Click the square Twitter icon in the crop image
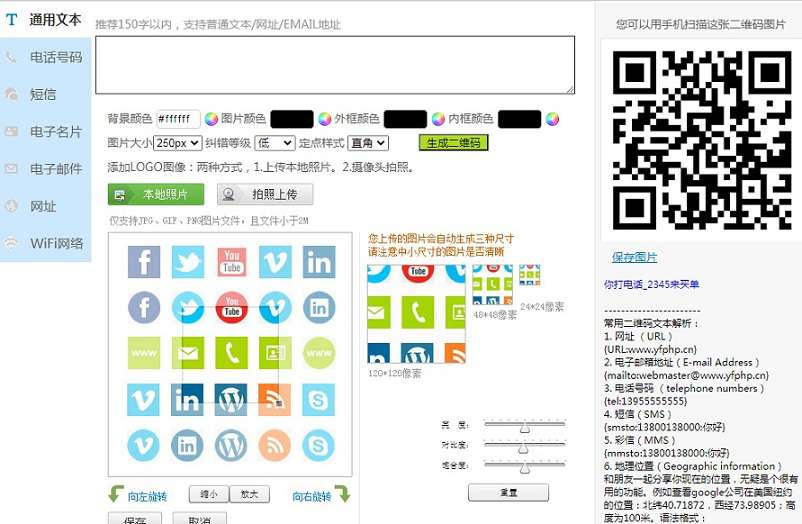Screen dimensions: 802x524 [188, 262]
